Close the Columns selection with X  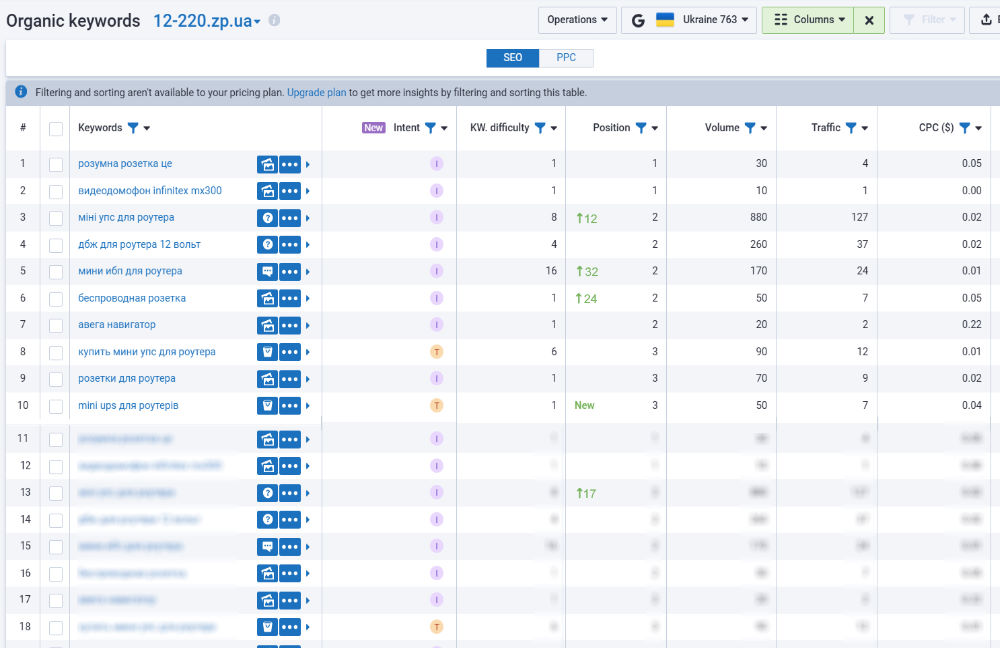point(869,20)
